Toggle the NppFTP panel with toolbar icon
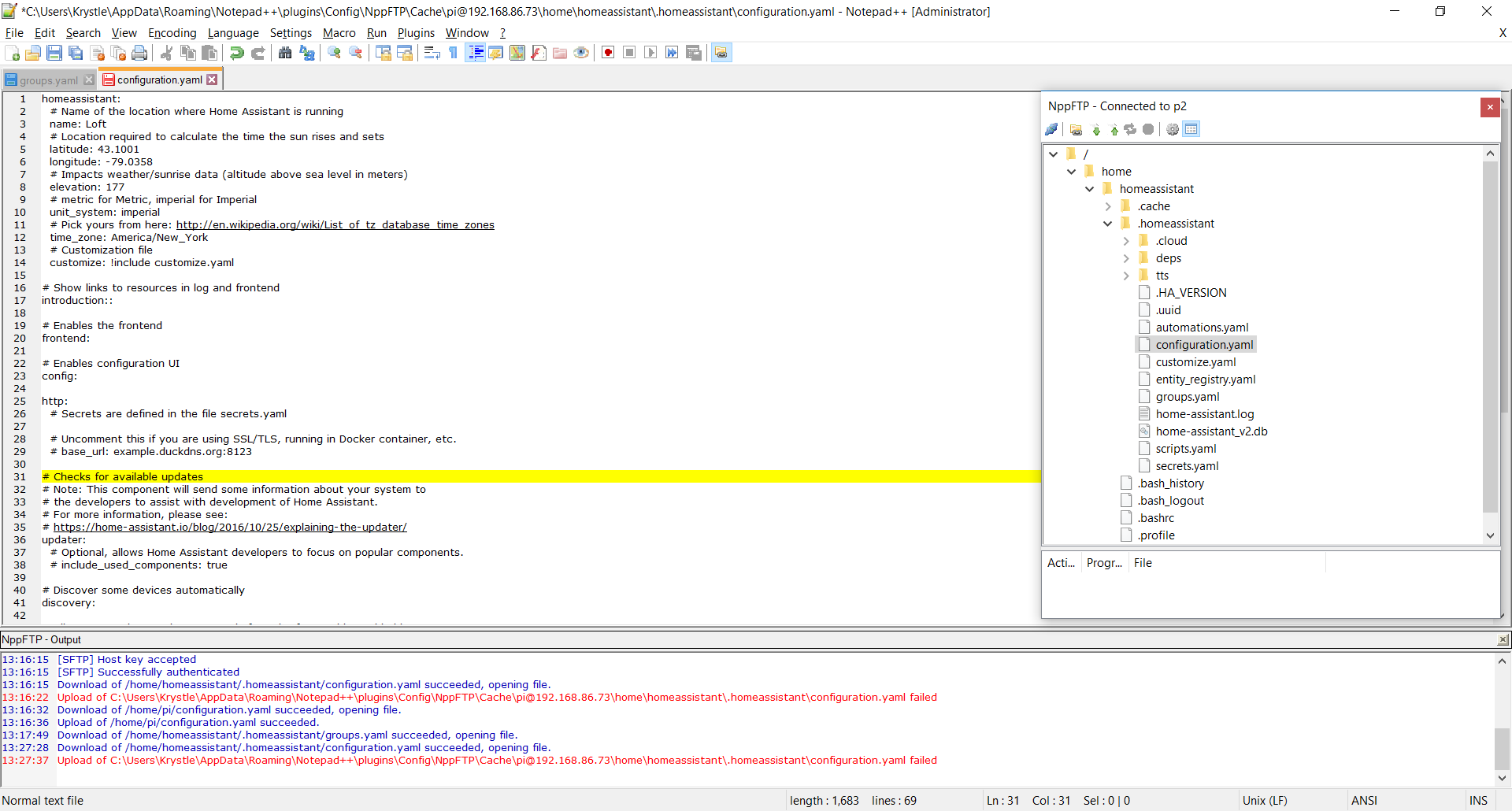 click(x=721, y=52)
